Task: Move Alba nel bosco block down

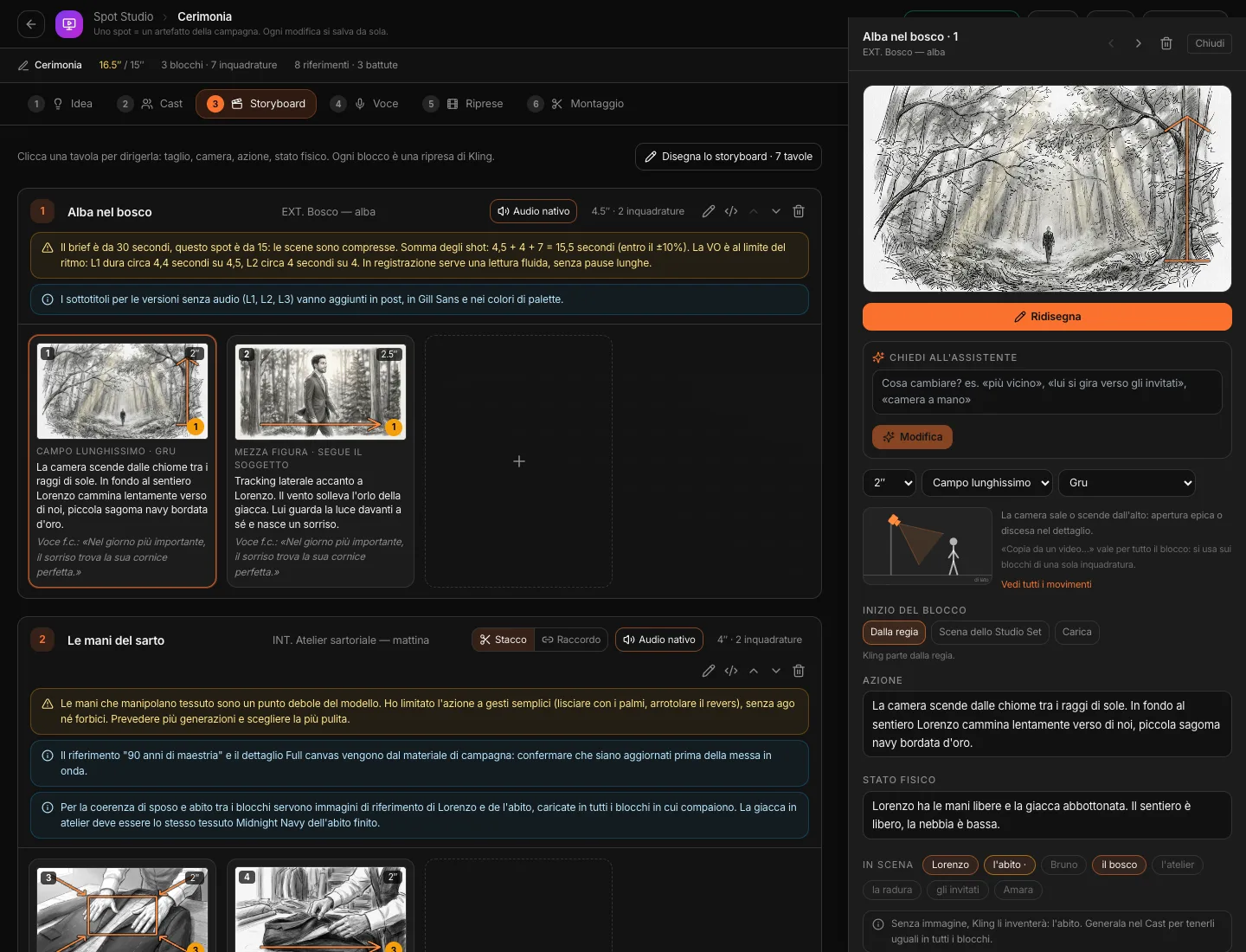Action: (x=776, y=211)
